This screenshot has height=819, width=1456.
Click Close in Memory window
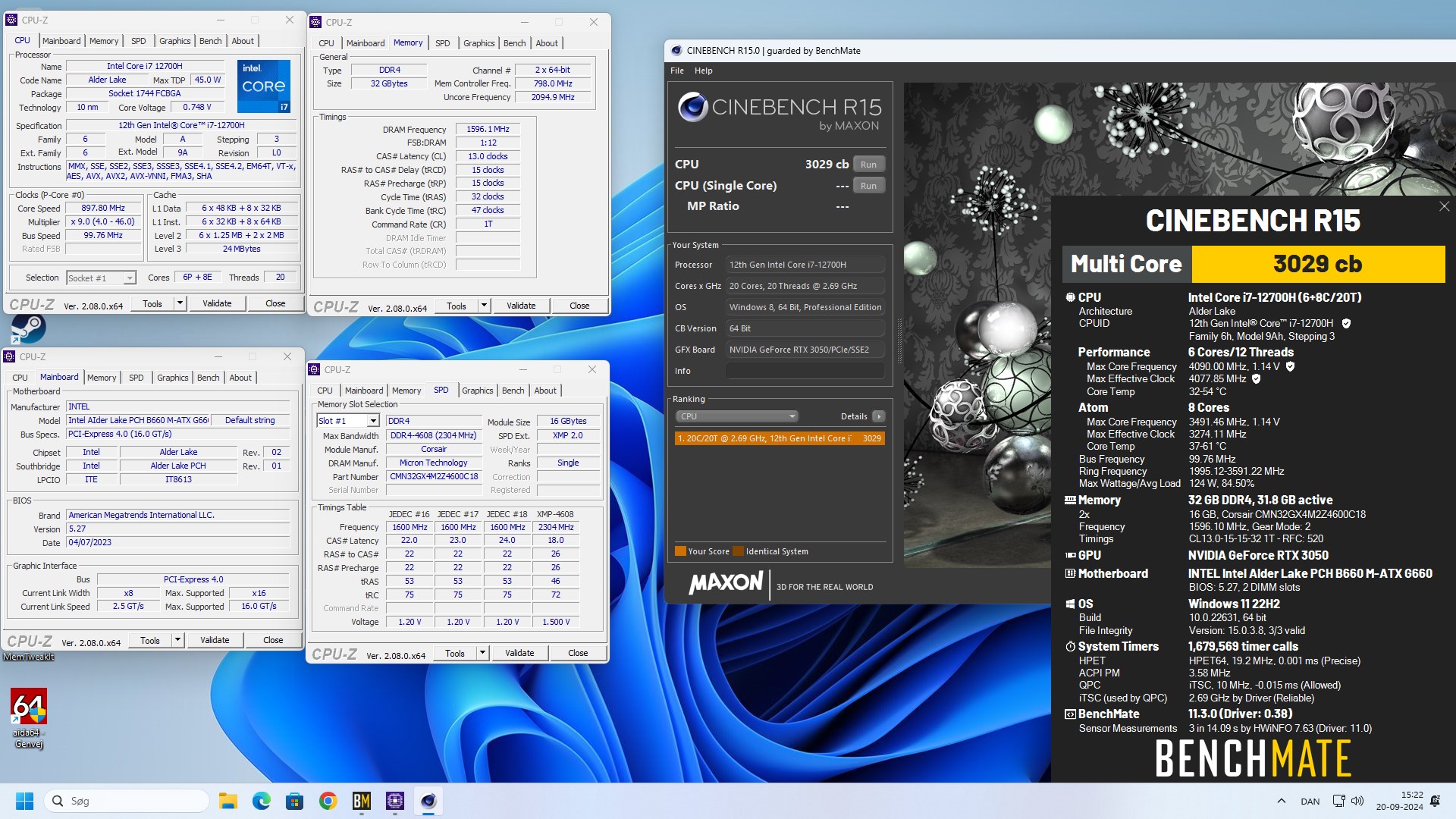[x=579, y=306]
